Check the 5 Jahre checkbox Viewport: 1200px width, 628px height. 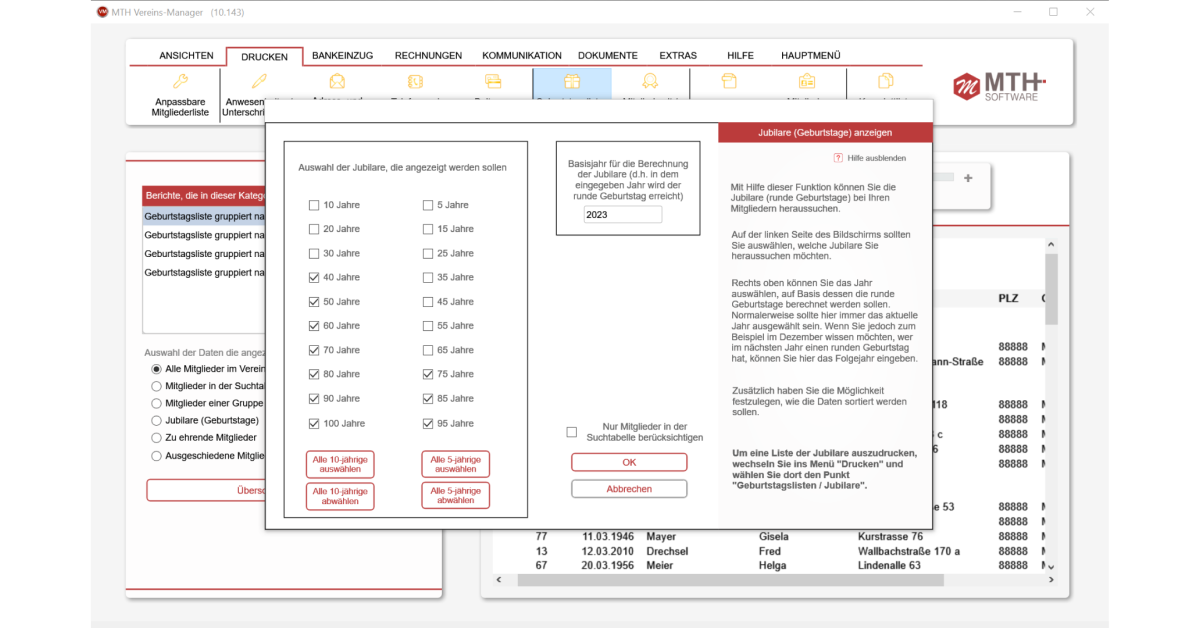coord(428,205)
